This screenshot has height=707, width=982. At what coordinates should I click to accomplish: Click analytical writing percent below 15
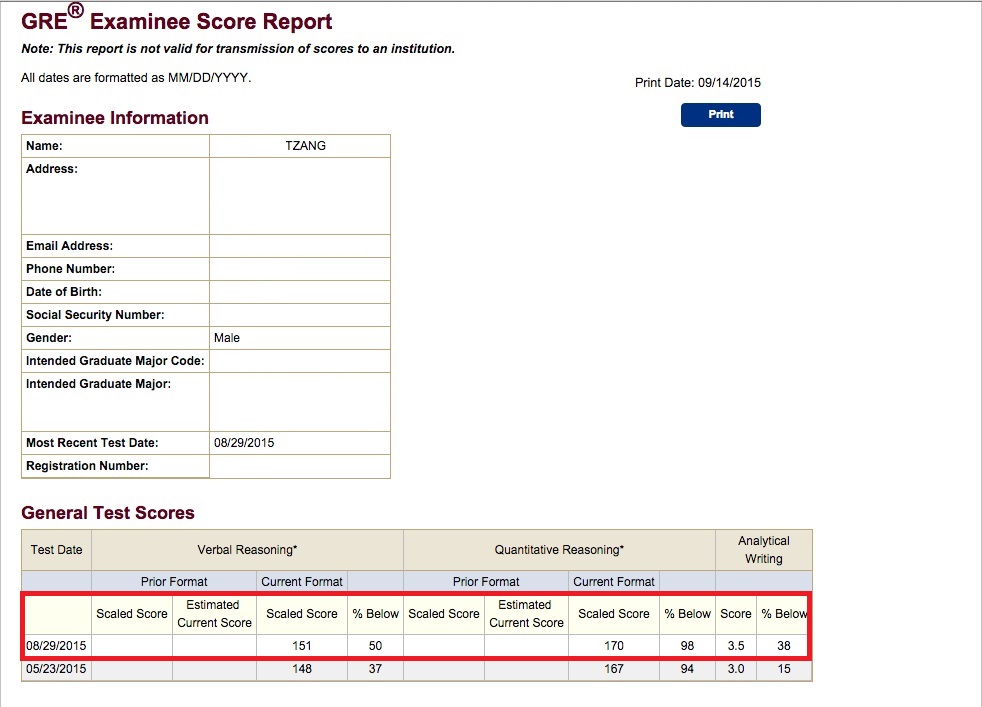(x=784, y=669)
